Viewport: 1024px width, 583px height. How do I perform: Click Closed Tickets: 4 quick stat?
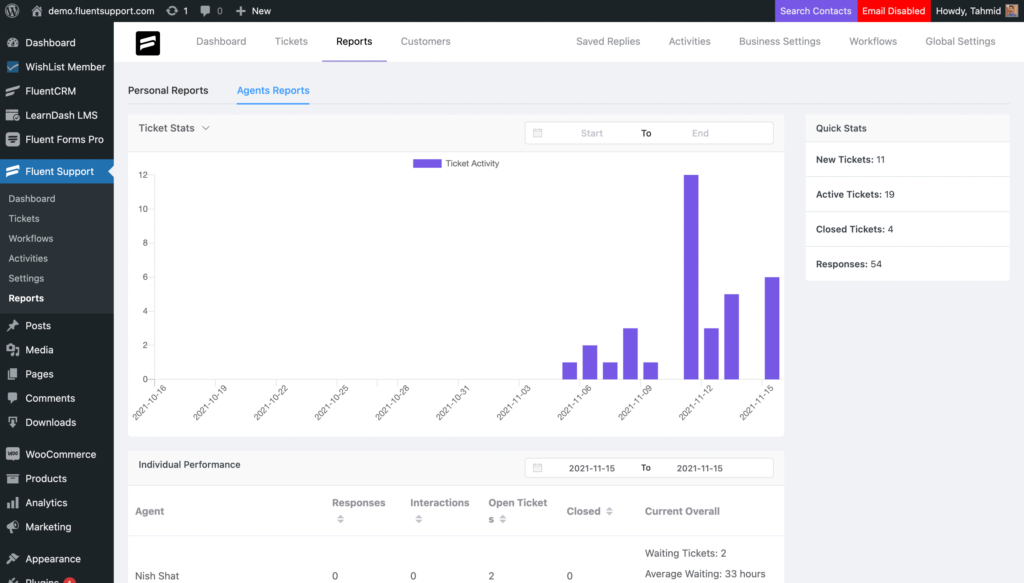point(908,229)
